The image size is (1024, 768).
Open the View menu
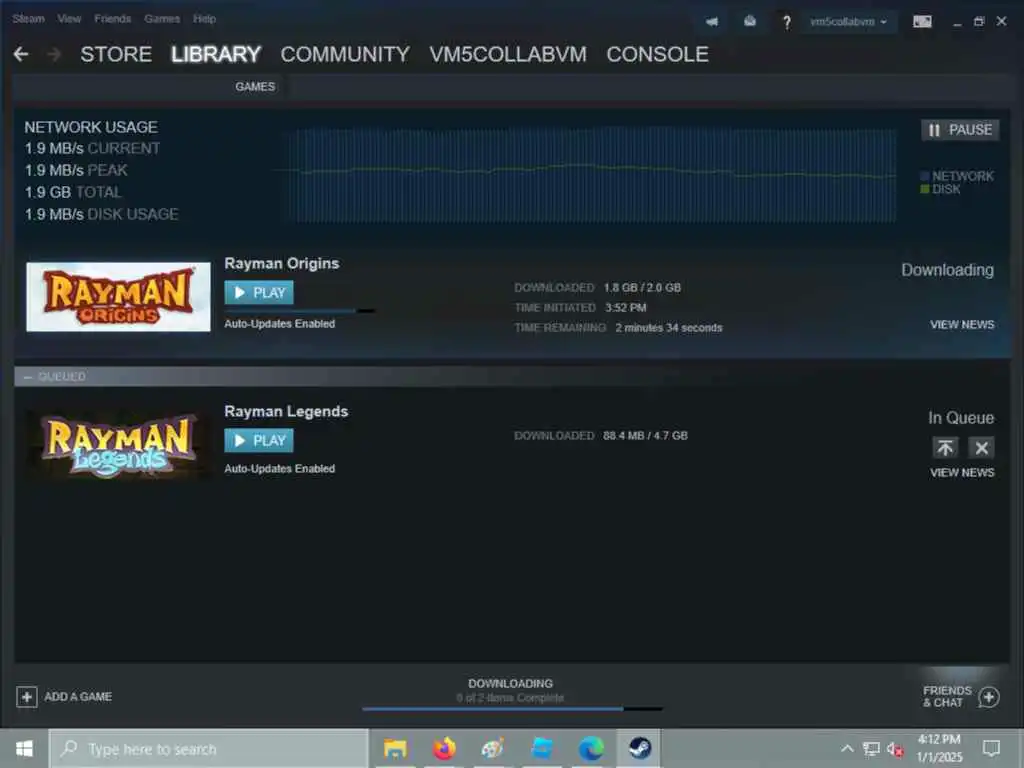pyautogui.click(x=69, y=19)
